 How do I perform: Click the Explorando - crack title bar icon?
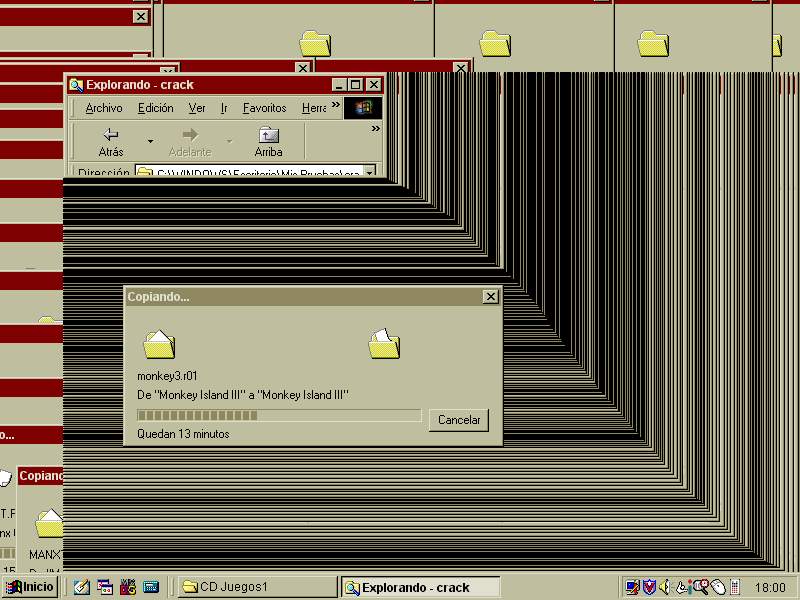[76, 85]
